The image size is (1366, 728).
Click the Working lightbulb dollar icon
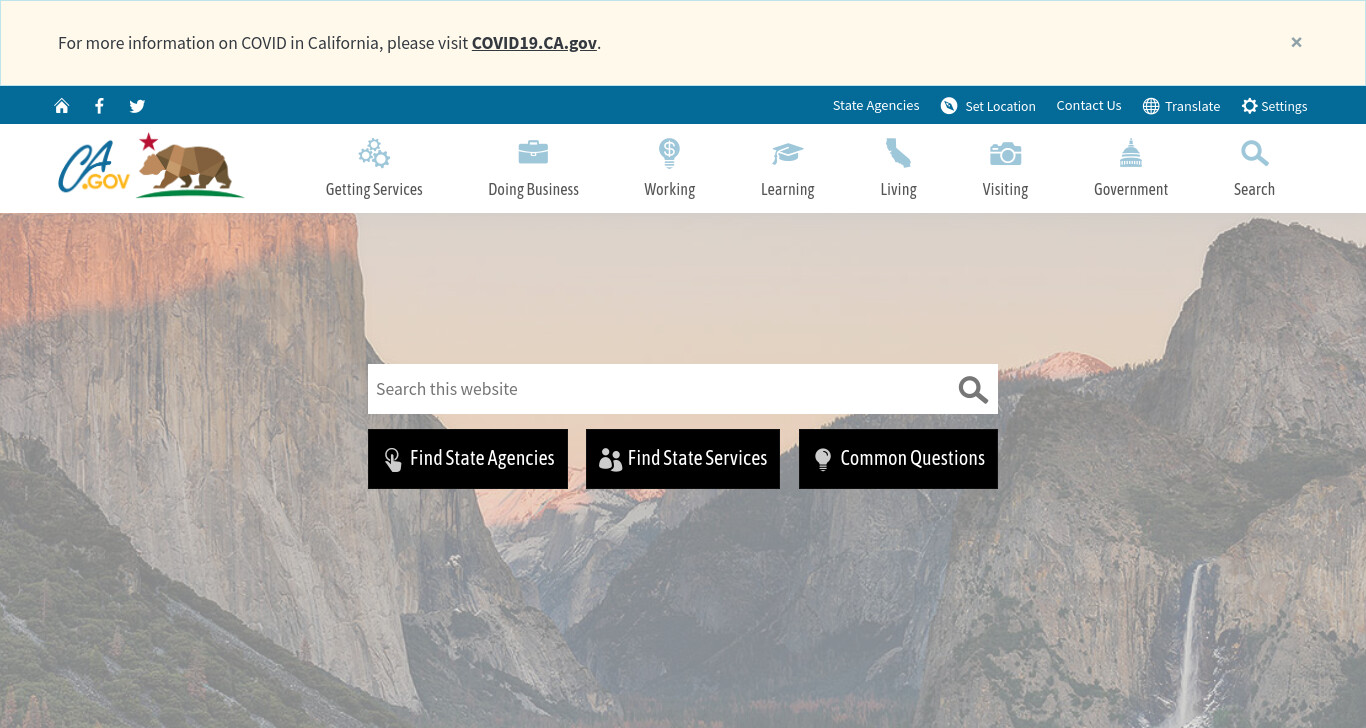(x=669, y=153)
